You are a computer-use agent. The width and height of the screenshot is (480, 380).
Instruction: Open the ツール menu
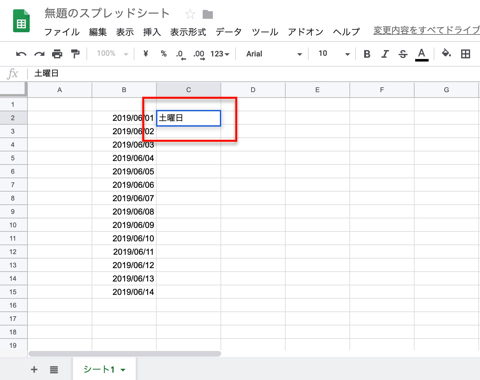265,32
